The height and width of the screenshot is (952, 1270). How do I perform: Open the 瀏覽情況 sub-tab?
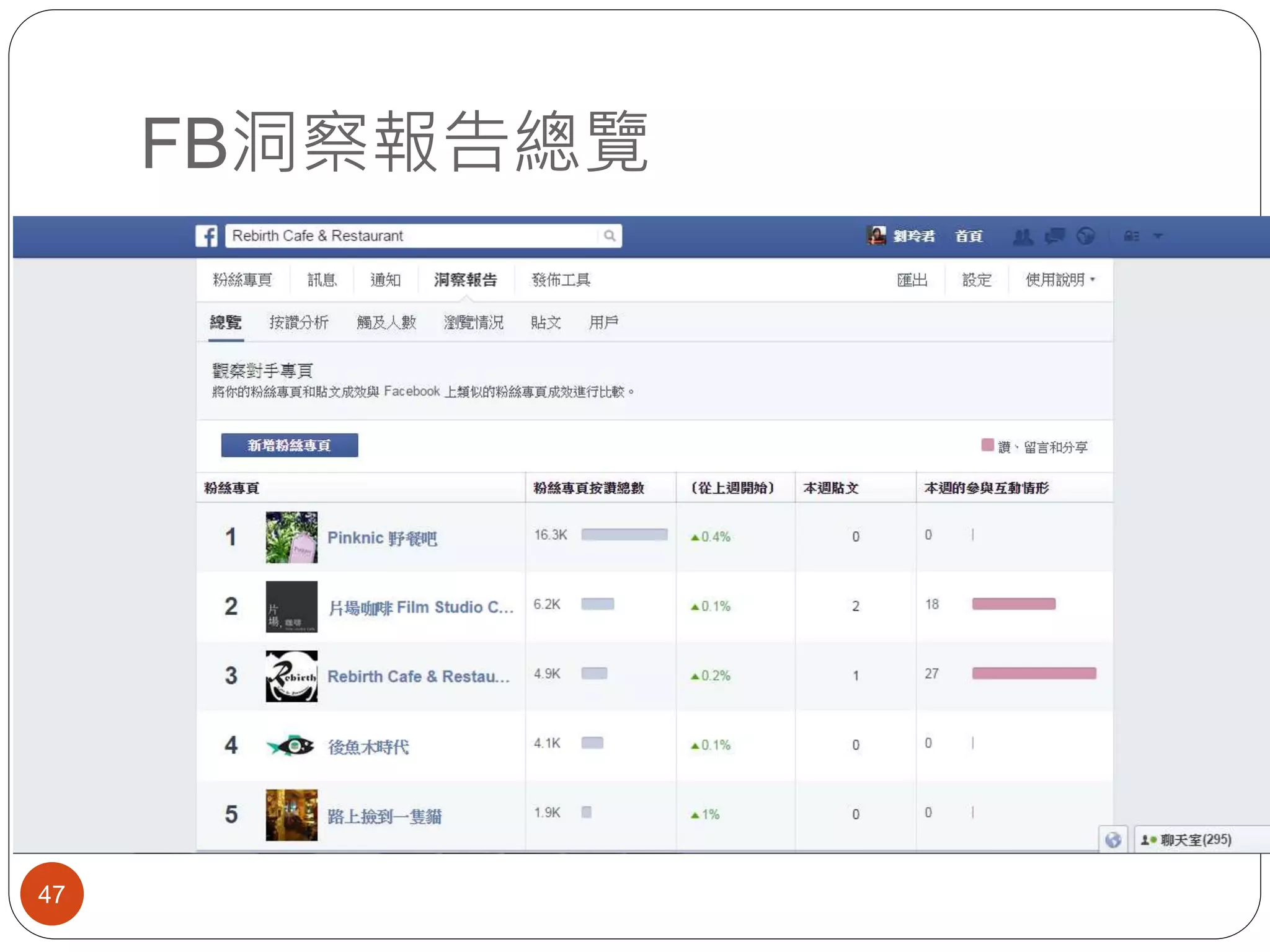click(474, 322)
